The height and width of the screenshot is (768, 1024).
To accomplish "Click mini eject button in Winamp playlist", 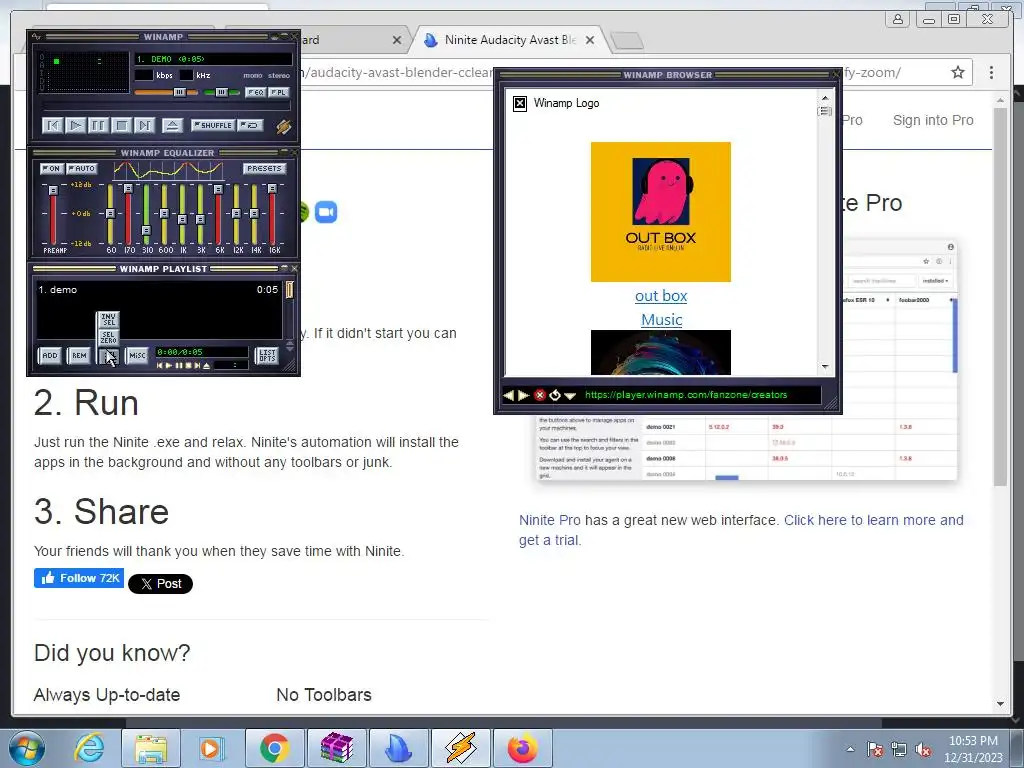I will (206, 366).
